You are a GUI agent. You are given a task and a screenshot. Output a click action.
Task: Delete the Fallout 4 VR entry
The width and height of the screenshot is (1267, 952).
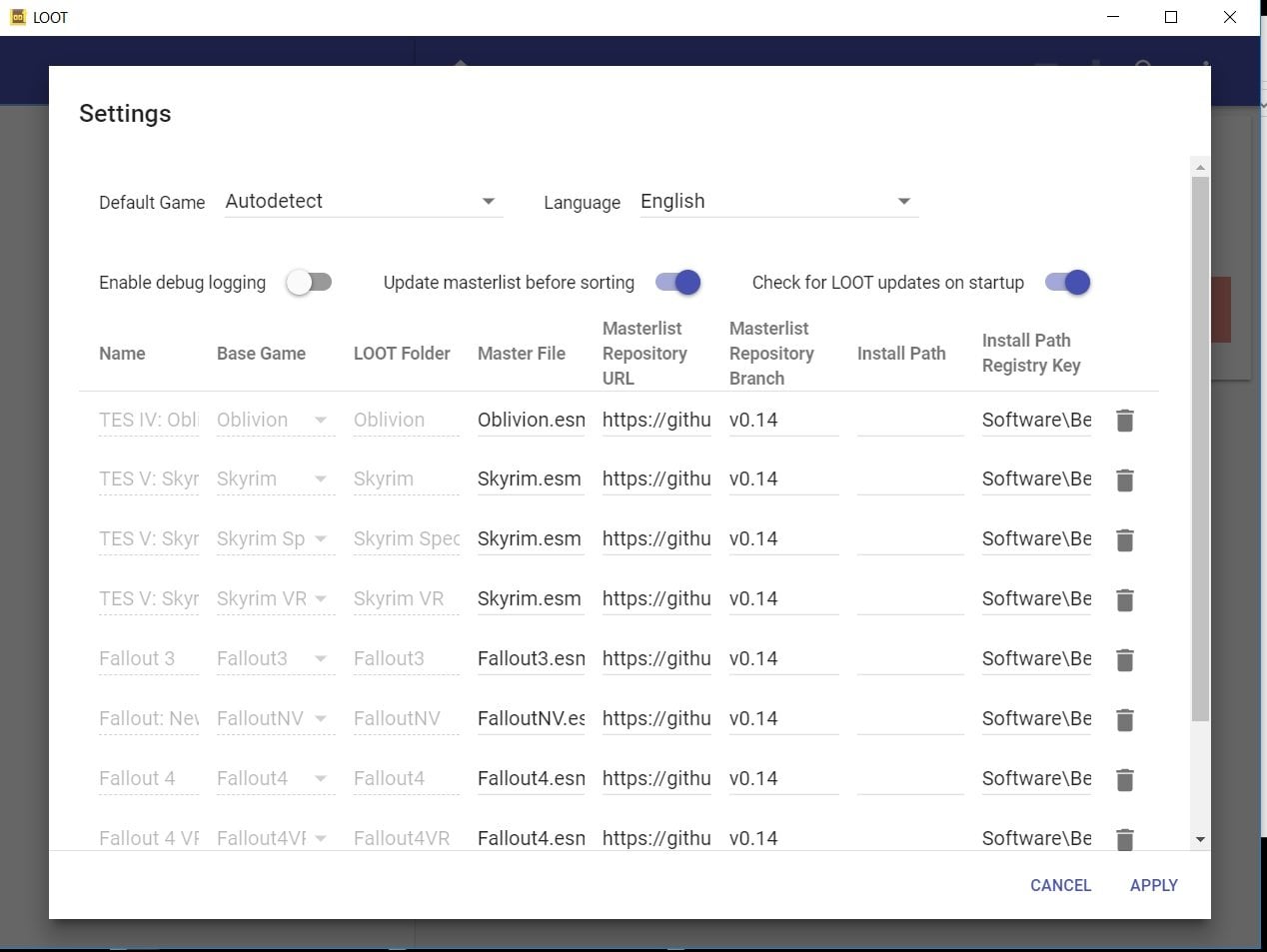[1124, 839]
